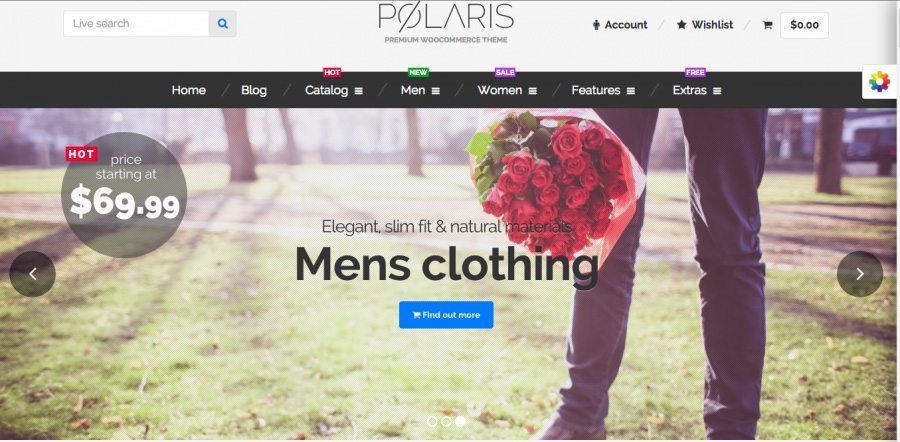Focus the Live search input field
This screenshot has width=900, height=442.
(136, 24)
